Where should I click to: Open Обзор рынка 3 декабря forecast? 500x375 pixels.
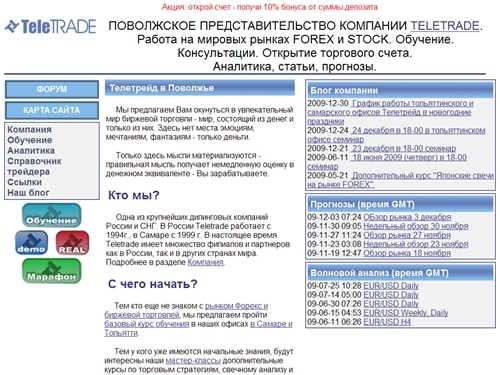coord(407,217)
